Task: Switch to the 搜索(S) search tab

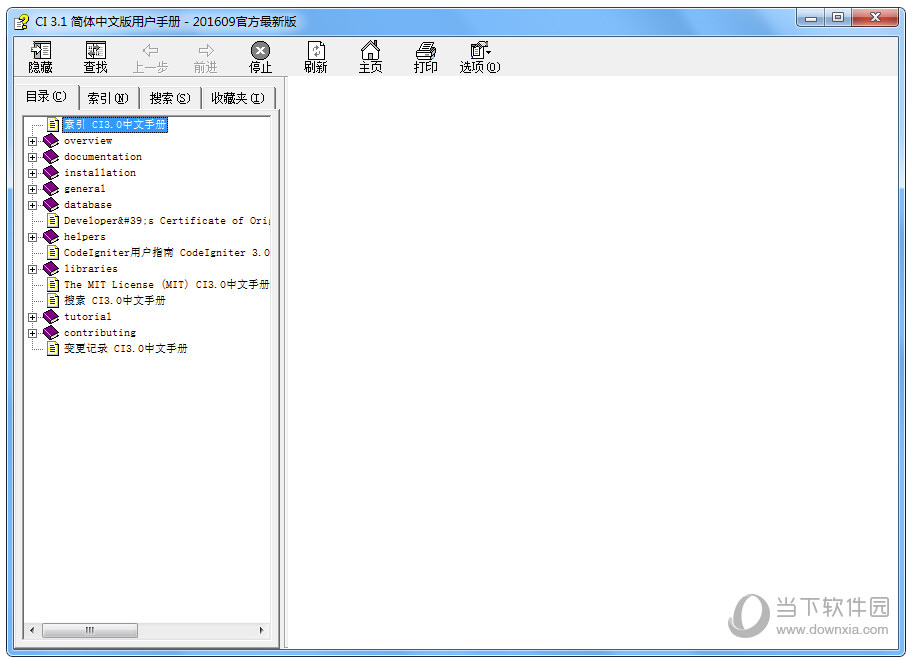Action: click(x=170, y=98)
